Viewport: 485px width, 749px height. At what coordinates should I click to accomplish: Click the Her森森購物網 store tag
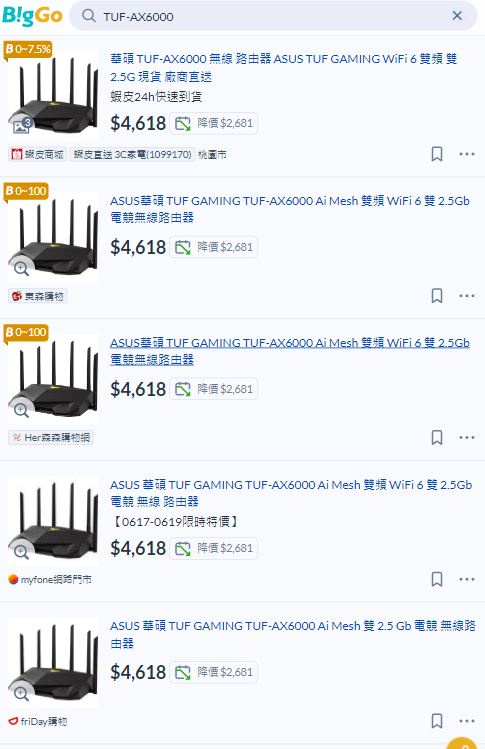[x=51, y=438]
